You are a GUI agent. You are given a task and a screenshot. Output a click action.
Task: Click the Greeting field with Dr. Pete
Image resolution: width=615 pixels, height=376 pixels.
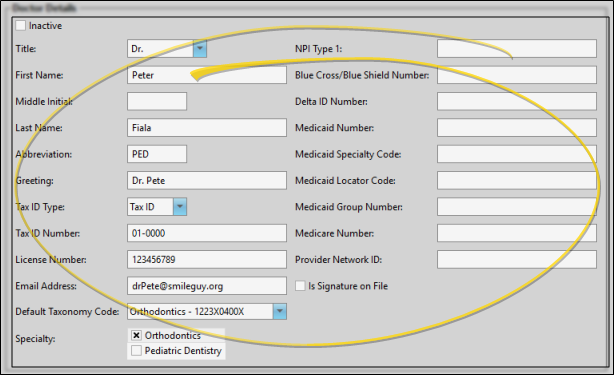[x=207, y=180]
